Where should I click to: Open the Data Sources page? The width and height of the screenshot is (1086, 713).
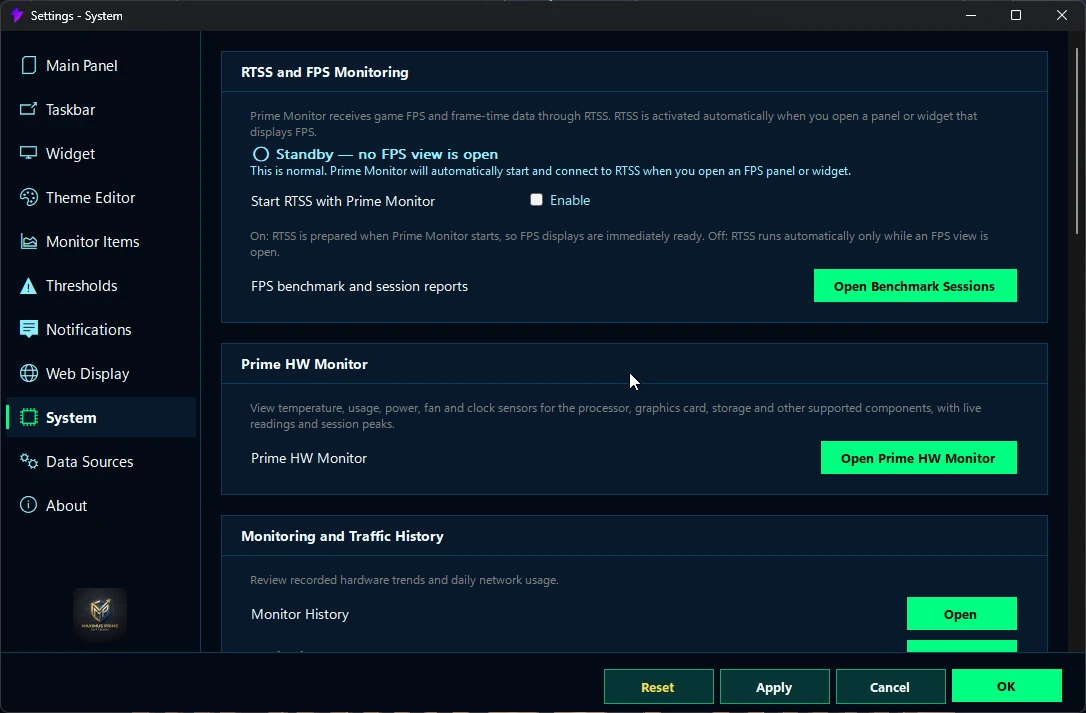point(101,461)
